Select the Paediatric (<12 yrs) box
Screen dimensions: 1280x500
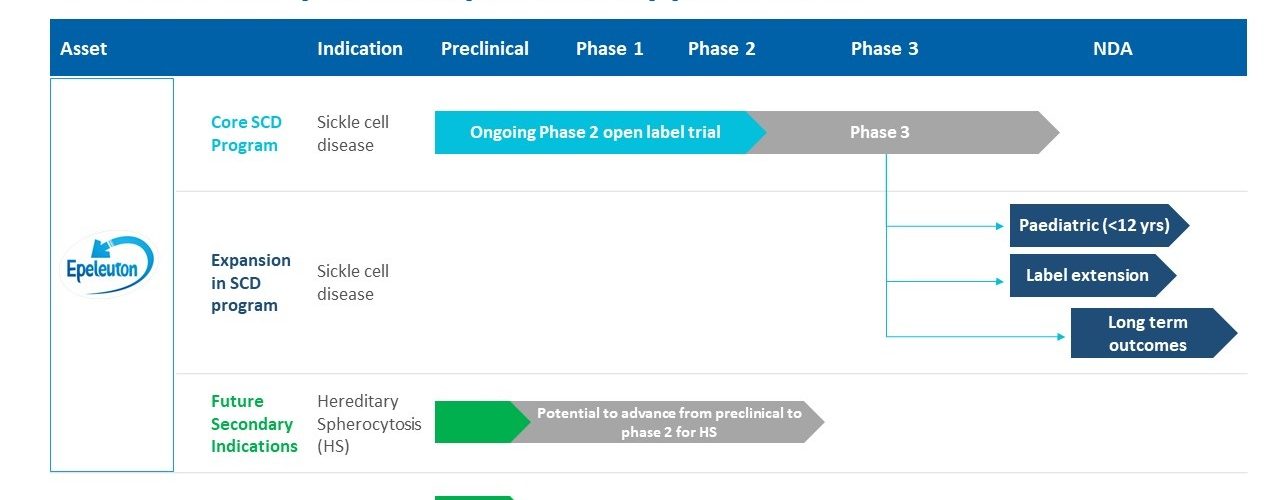tap(1094, 225)
